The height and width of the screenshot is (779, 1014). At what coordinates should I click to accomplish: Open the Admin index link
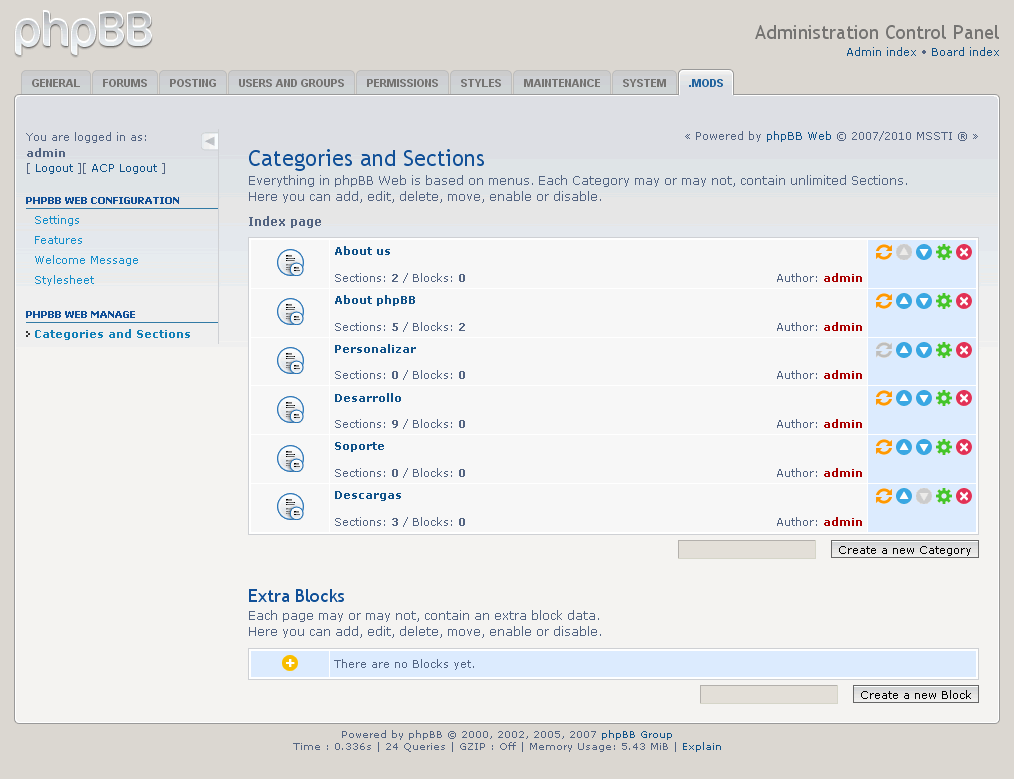point(881,52)
